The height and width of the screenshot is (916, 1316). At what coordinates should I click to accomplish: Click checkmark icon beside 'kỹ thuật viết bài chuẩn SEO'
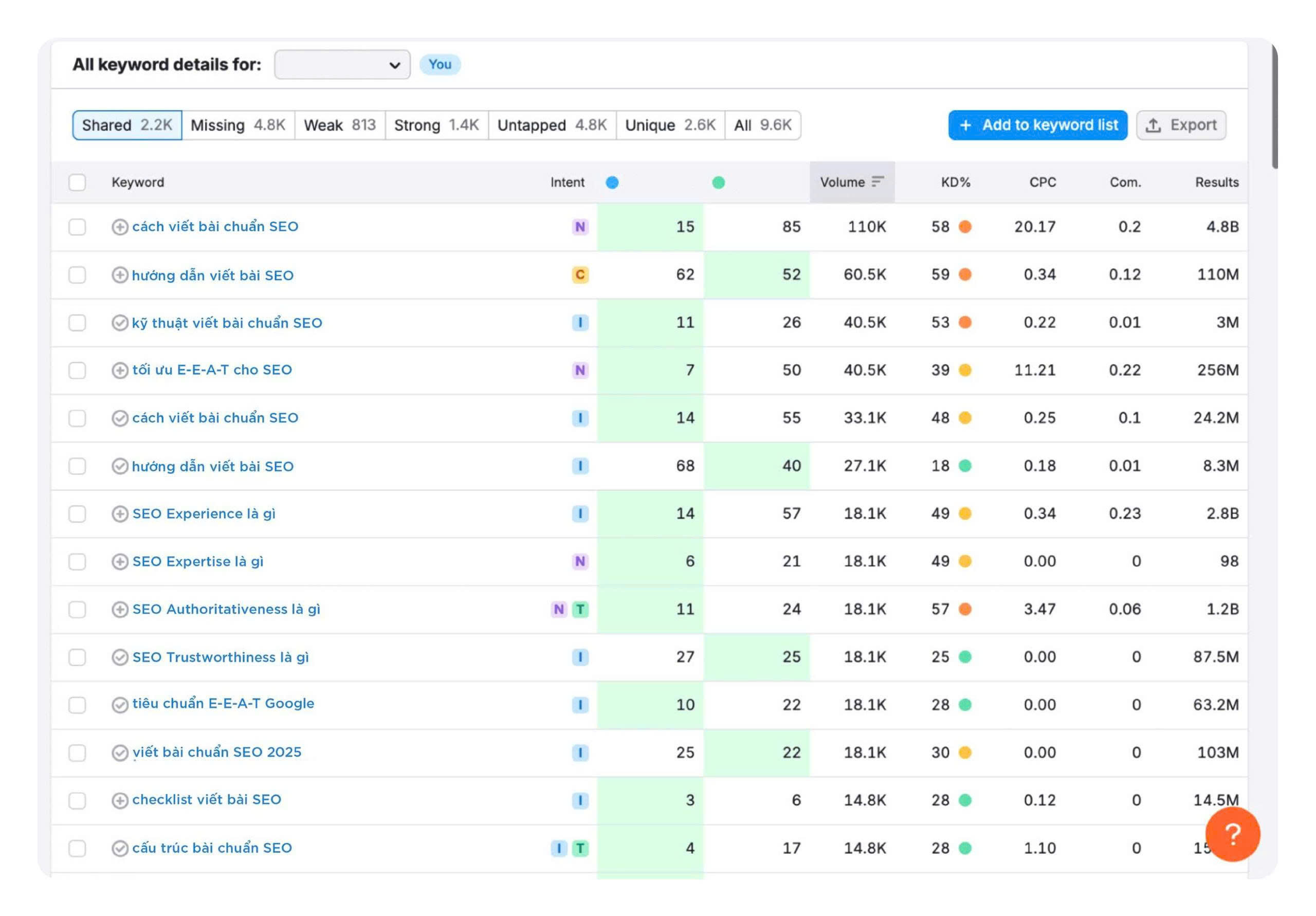[119, 323]
